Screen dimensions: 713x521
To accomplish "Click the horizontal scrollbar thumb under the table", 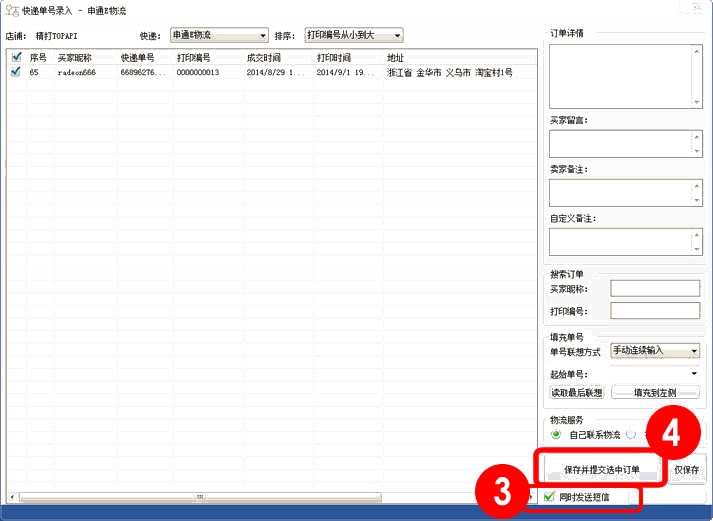I will (x=200, y=497).
